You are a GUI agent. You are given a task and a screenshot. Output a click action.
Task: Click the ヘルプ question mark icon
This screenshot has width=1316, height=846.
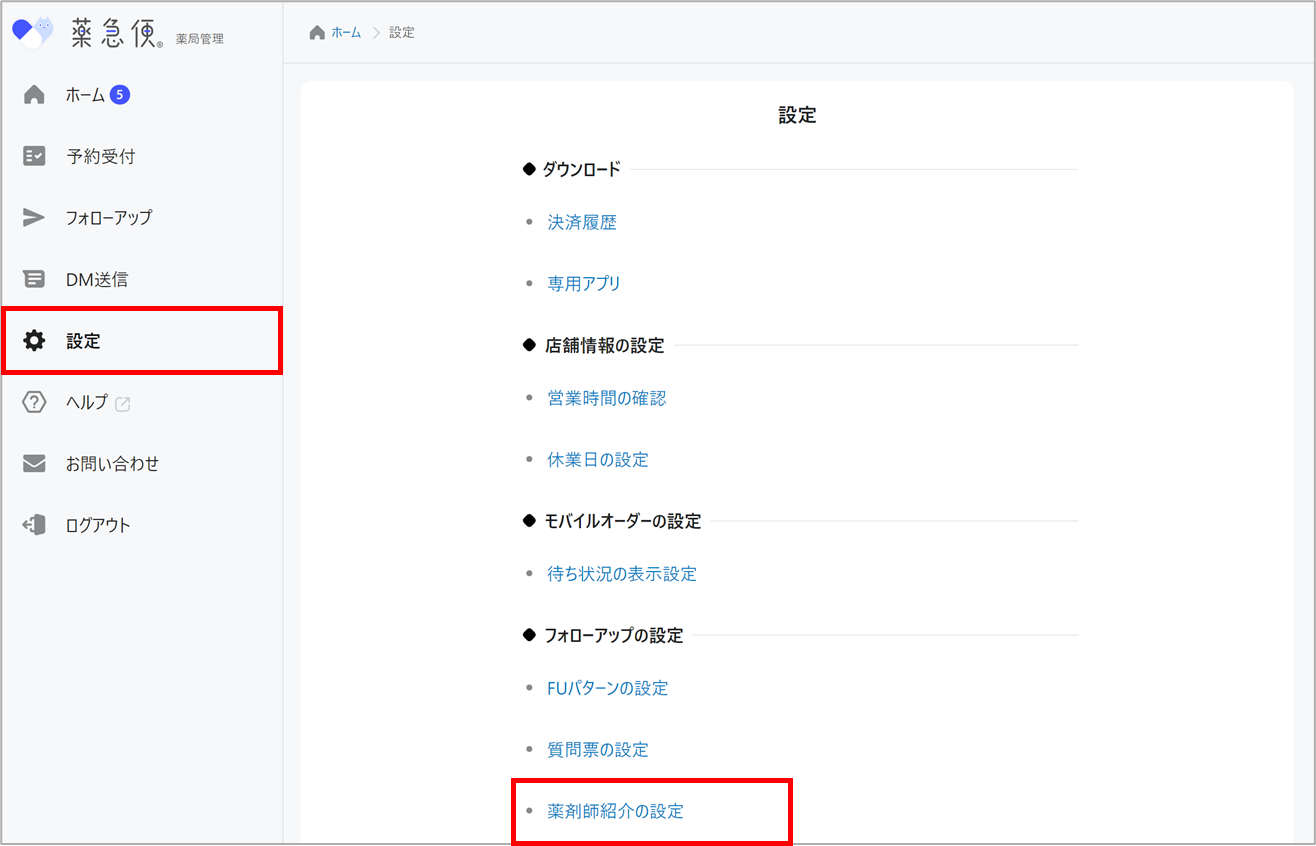click(x=34, y=403)
